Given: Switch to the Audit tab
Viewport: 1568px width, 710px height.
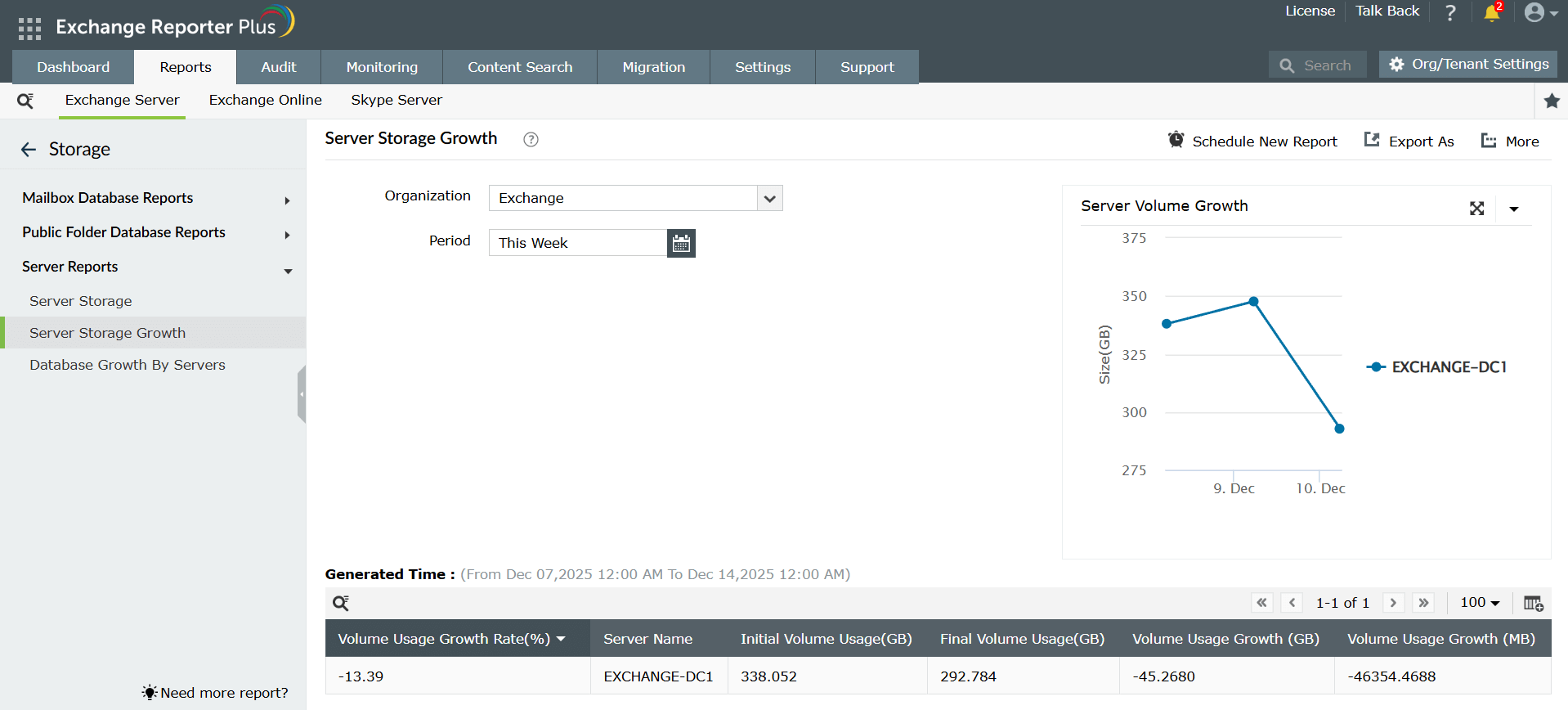Looking at the screenshot, I should tap(279, 67).
